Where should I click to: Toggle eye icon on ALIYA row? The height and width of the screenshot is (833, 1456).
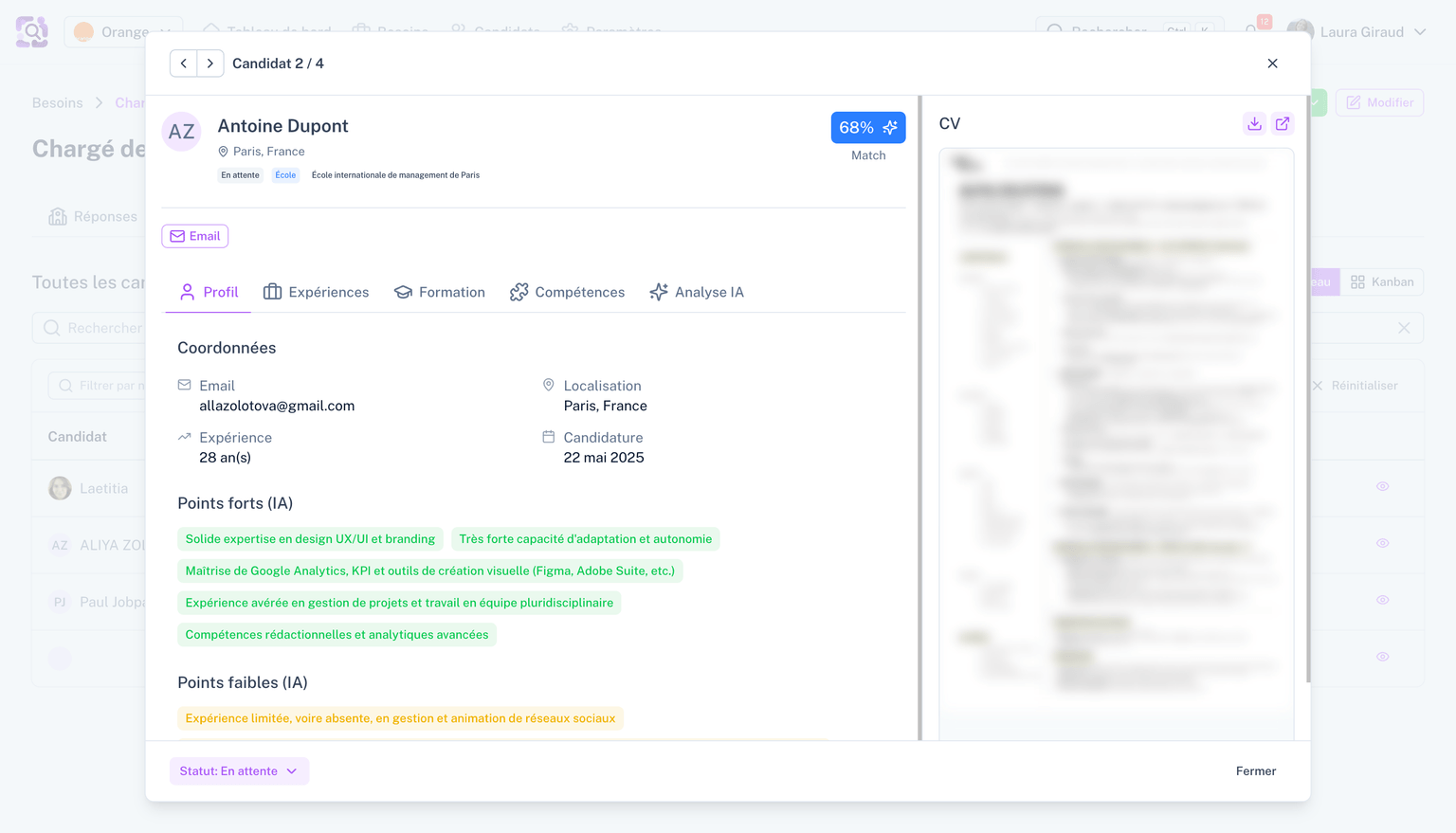coord(1382,544)
